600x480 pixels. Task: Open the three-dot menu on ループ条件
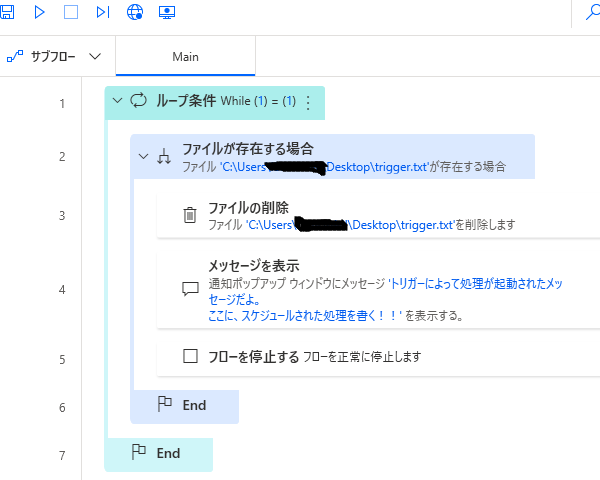[x=308, y=102]
